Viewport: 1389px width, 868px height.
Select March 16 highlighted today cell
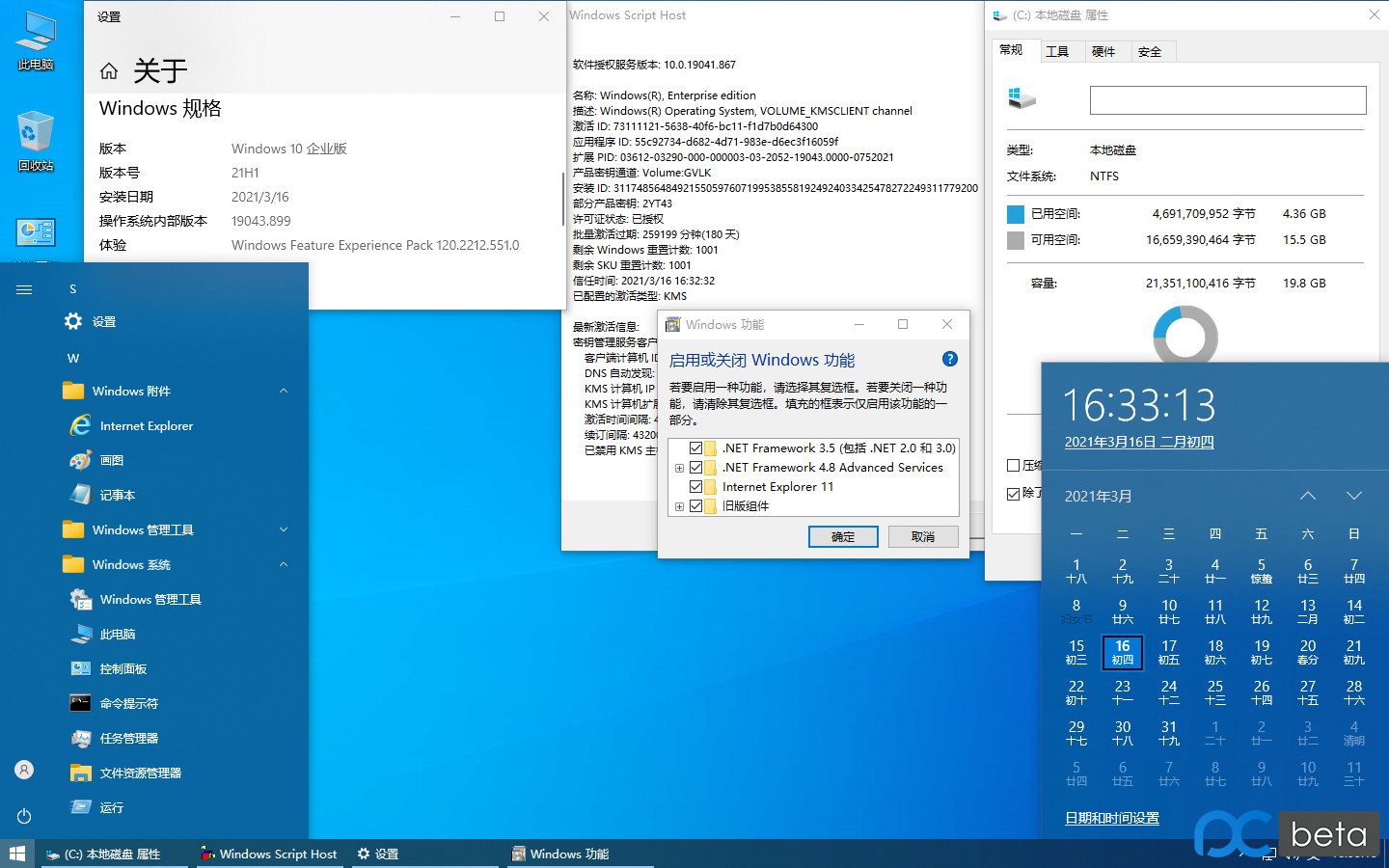point(1123,652)
